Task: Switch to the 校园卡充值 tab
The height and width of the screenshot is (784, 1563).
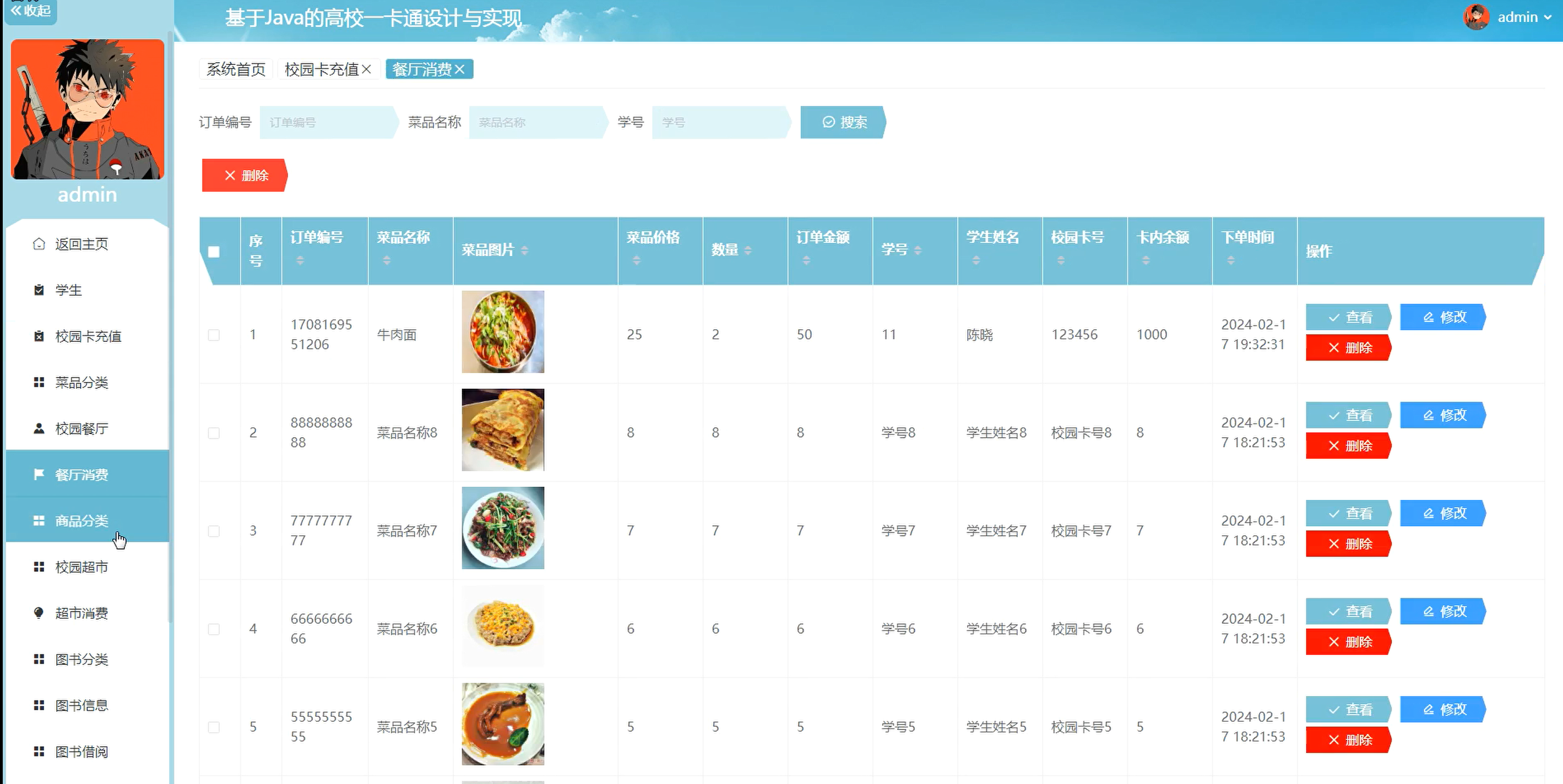Action: (322, 70)
